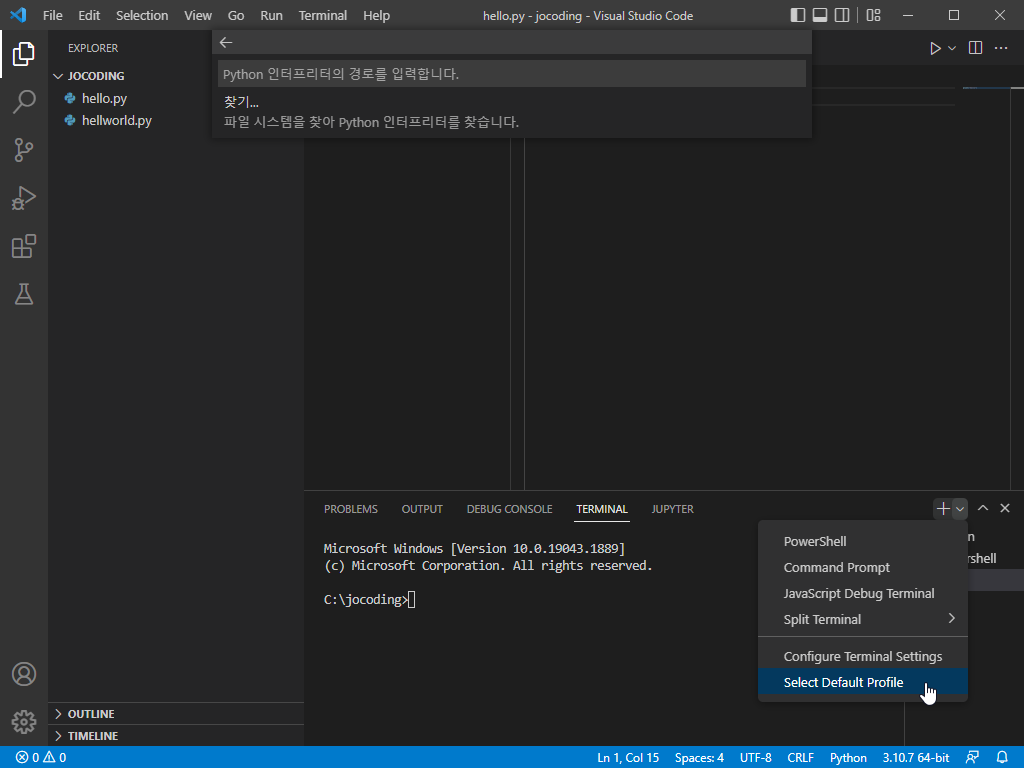Open the Split Terminal submenu
The height and width of the screenshot is (768, 1024).
(863, 619)
